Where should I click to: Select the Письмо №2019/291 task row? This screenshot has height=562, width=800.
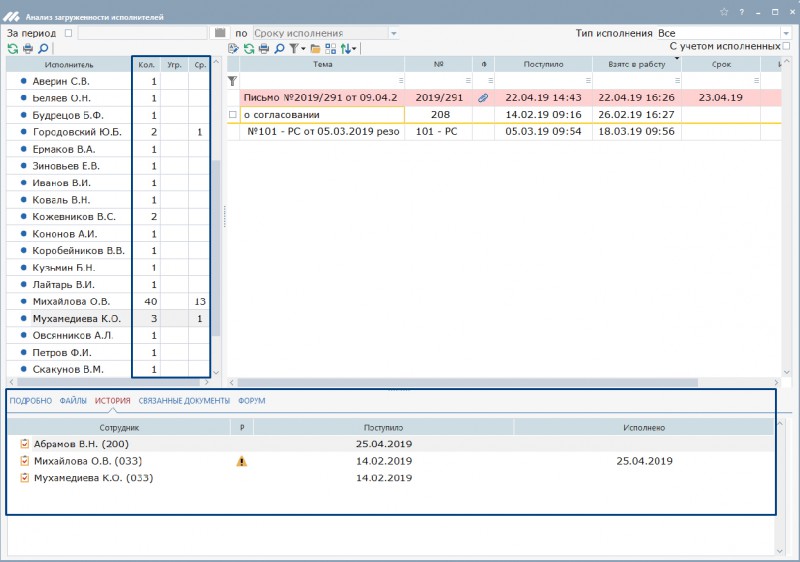coord(503,97)
